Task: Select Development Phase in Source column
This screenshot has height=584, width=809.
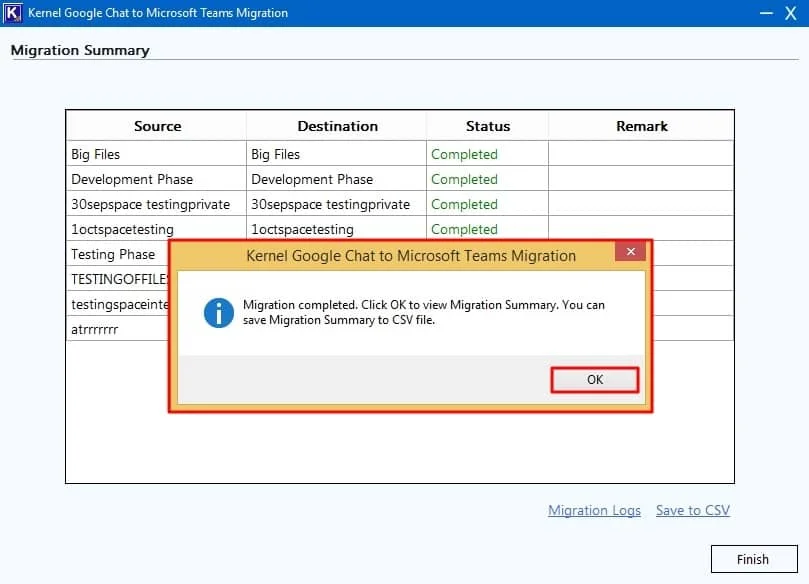Action: 156,179
